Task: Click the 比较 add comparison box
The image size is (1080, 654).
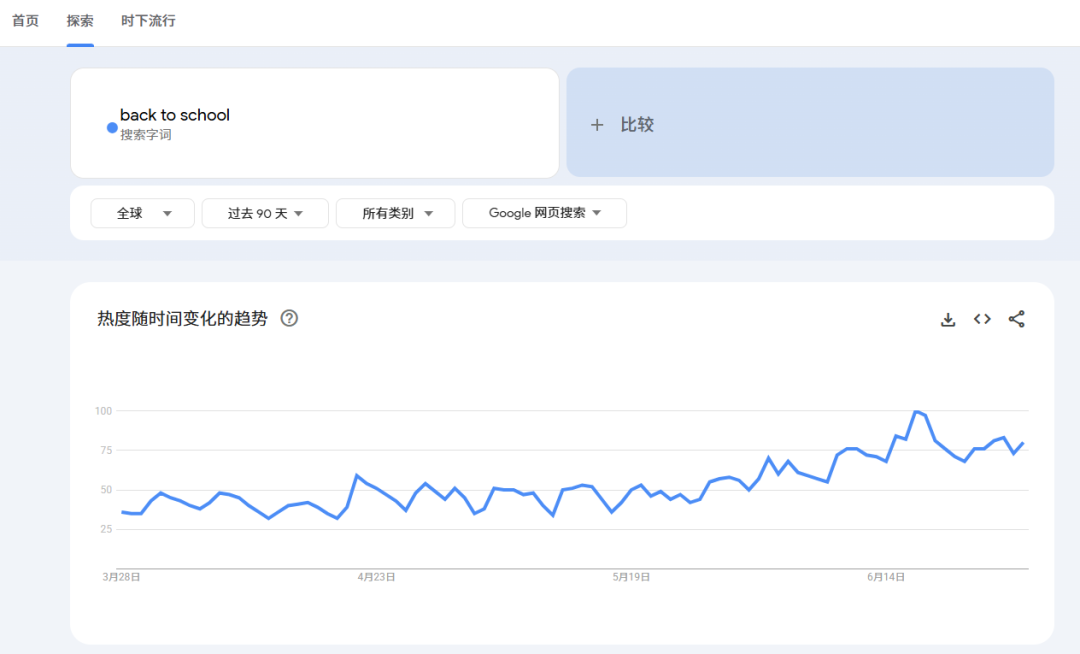Action: click(x=810, y=123)
